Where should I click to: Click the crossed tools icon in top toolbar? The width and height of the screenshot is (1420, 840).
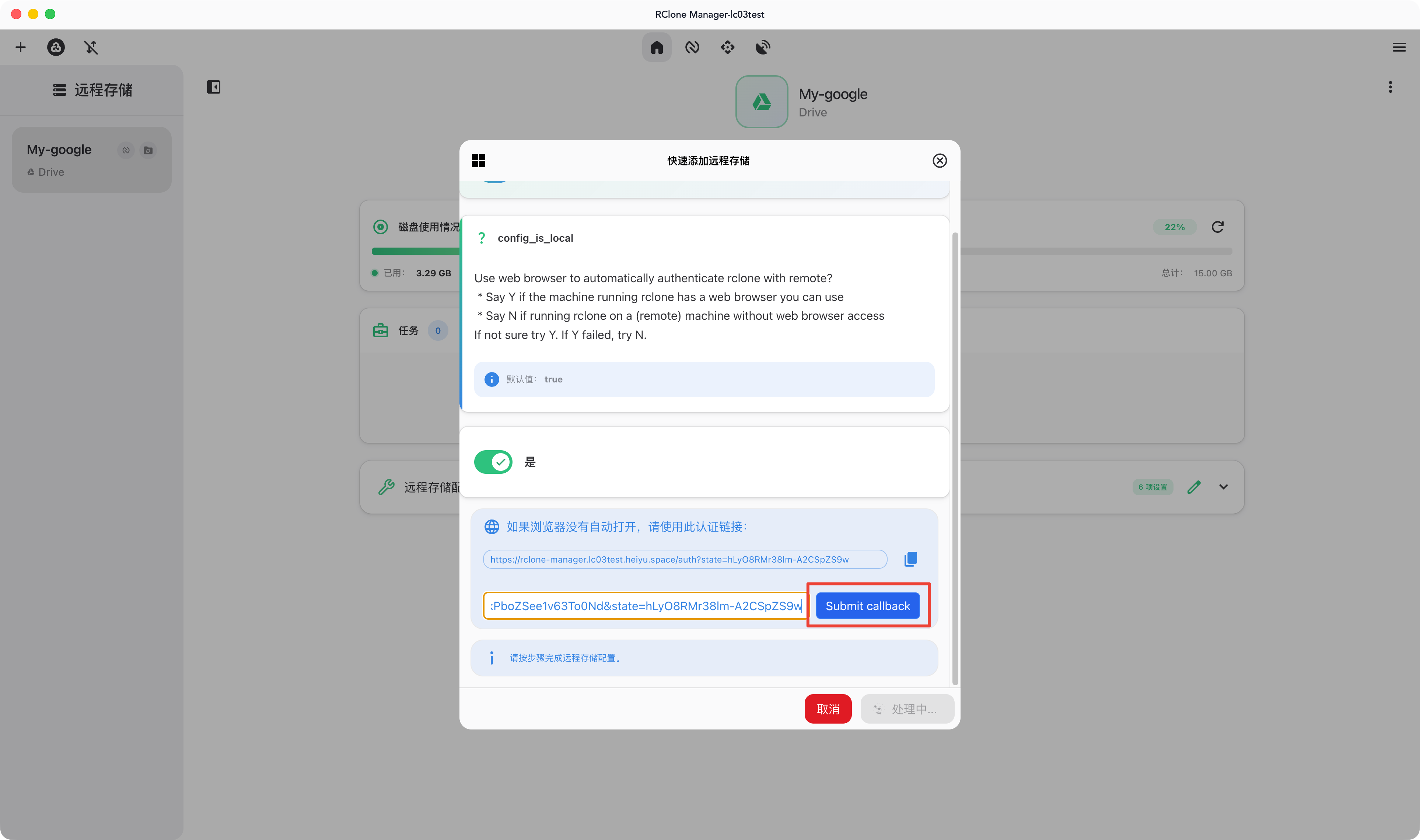91,47
